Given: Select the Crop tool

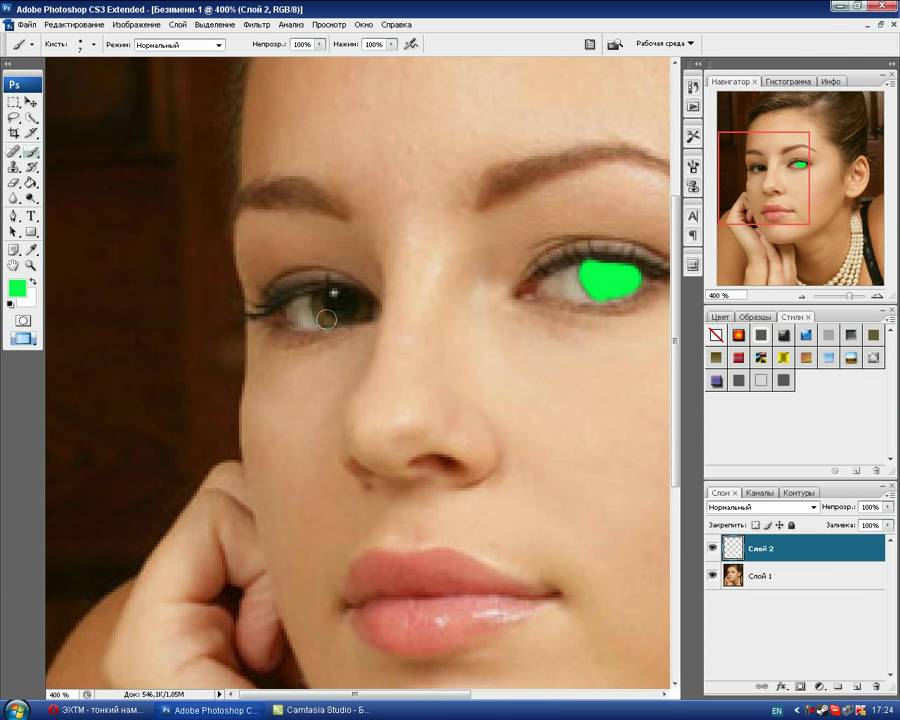Looking at the screenshot, I should coord(13,133).
